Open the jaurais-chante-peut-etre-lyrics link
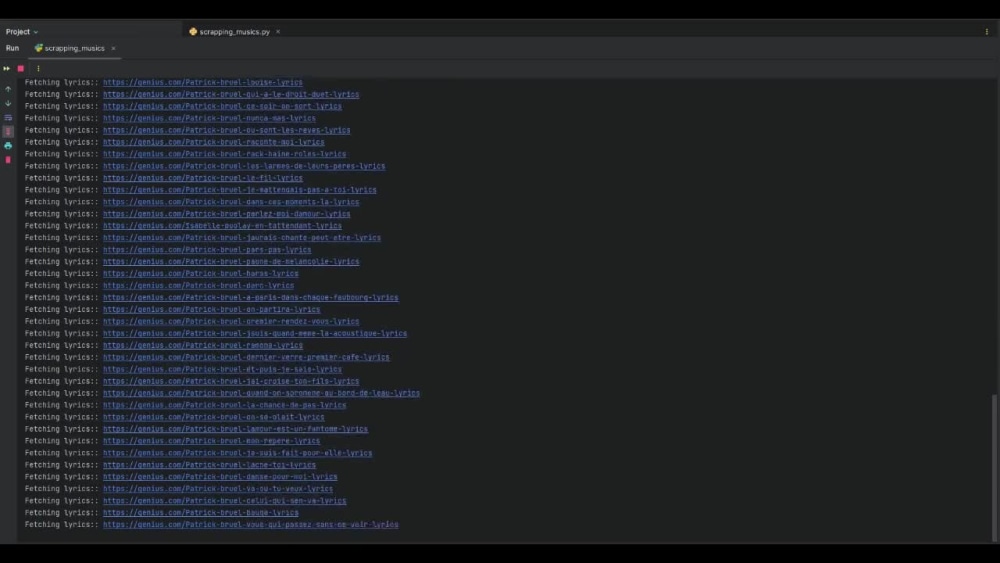 point(242,238)
